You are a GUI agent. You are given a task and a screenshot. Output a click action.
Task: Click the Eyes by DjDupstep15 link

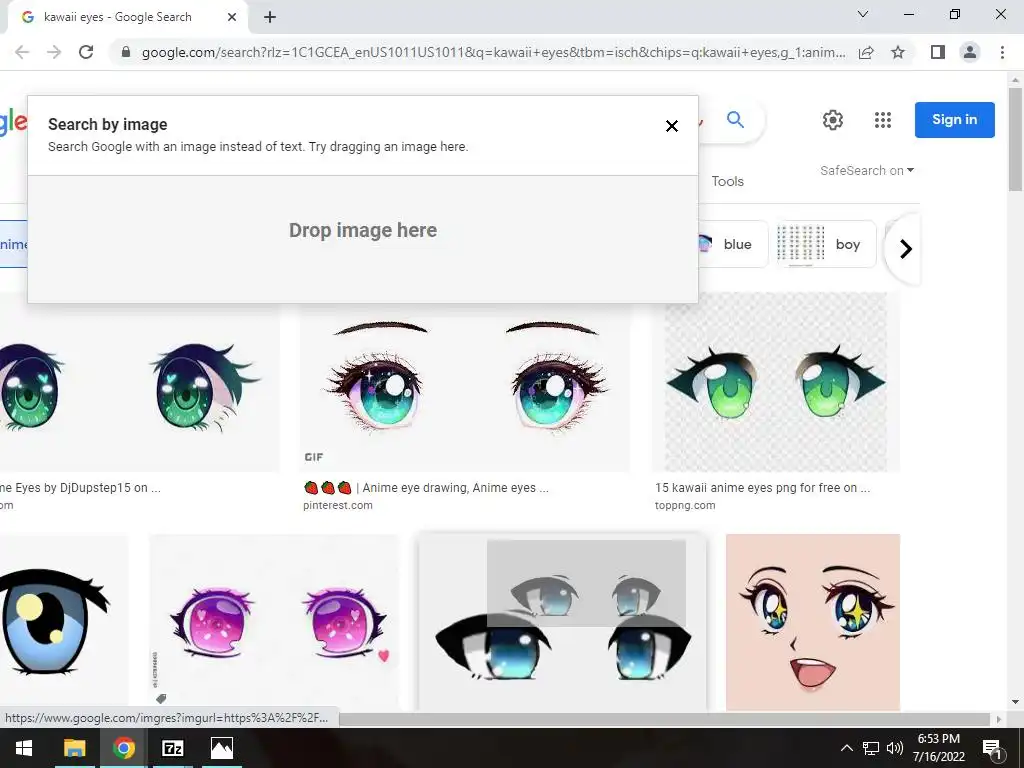(x=80, y=488)
